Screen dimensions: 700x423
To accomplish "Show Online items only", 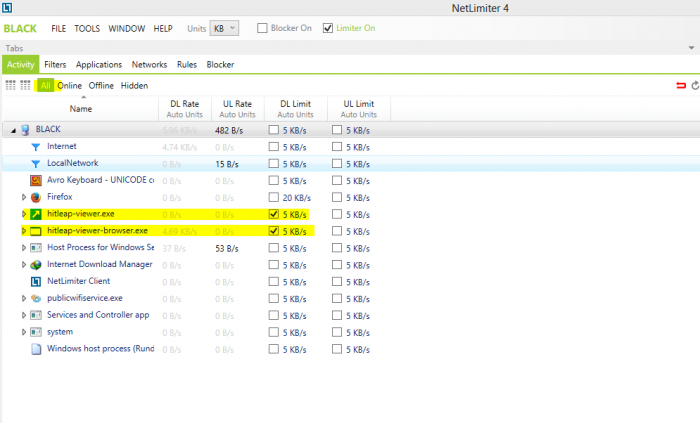I will point(69,85).
